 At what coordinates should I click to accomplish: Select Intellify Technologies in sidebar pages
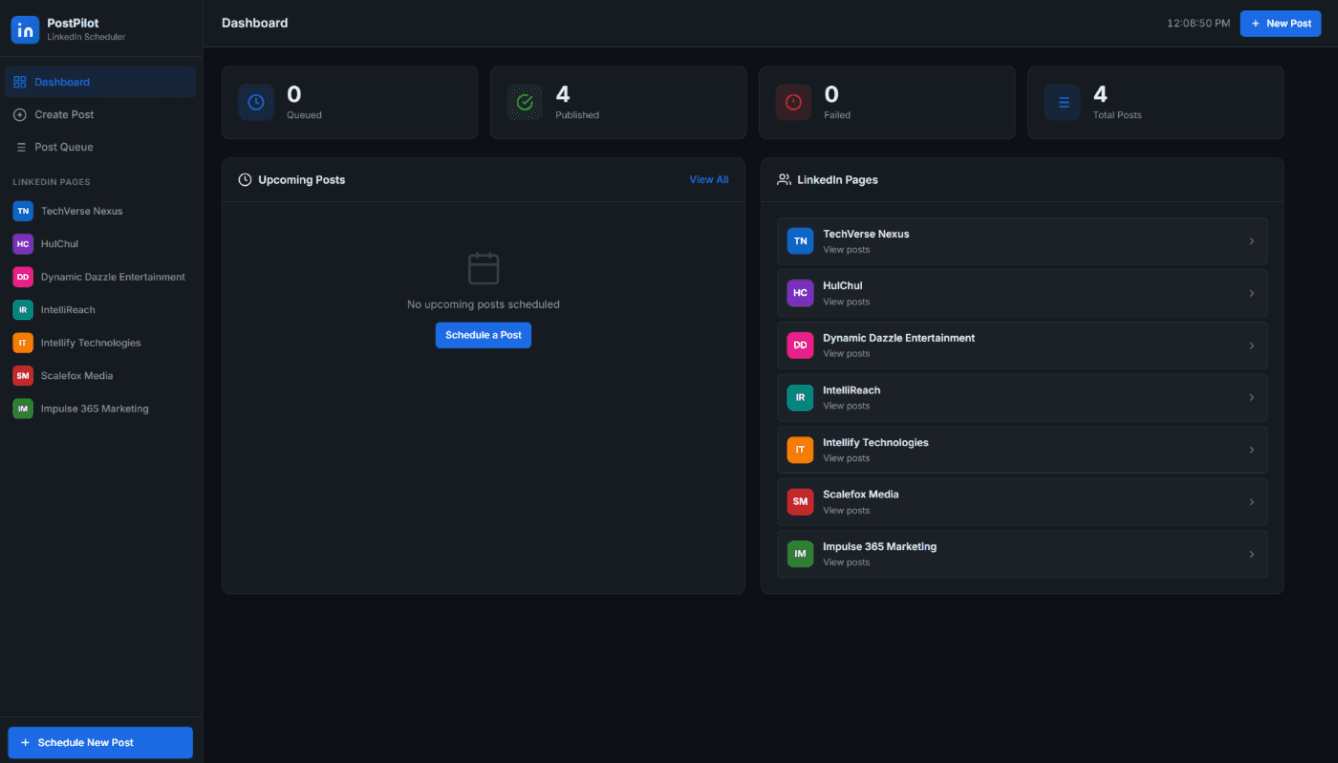click(100, 343)
